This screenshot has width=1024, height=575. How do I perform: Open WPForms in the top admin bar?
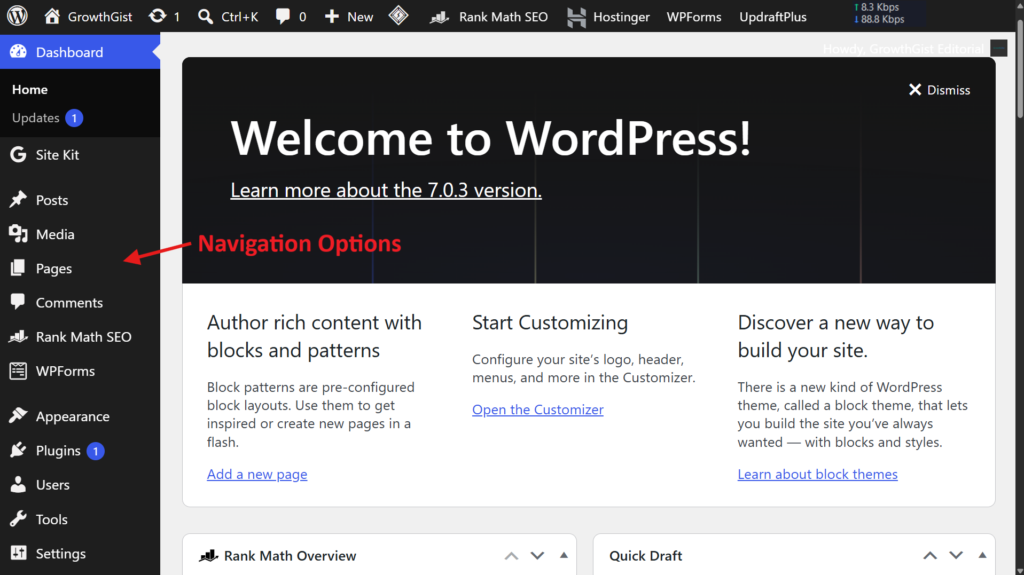click(694, 17)
